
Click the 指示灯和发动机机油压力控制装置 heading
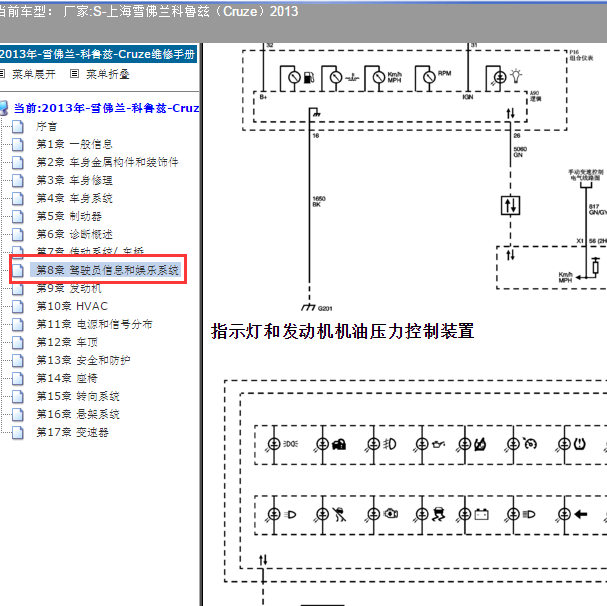[343, 331]
